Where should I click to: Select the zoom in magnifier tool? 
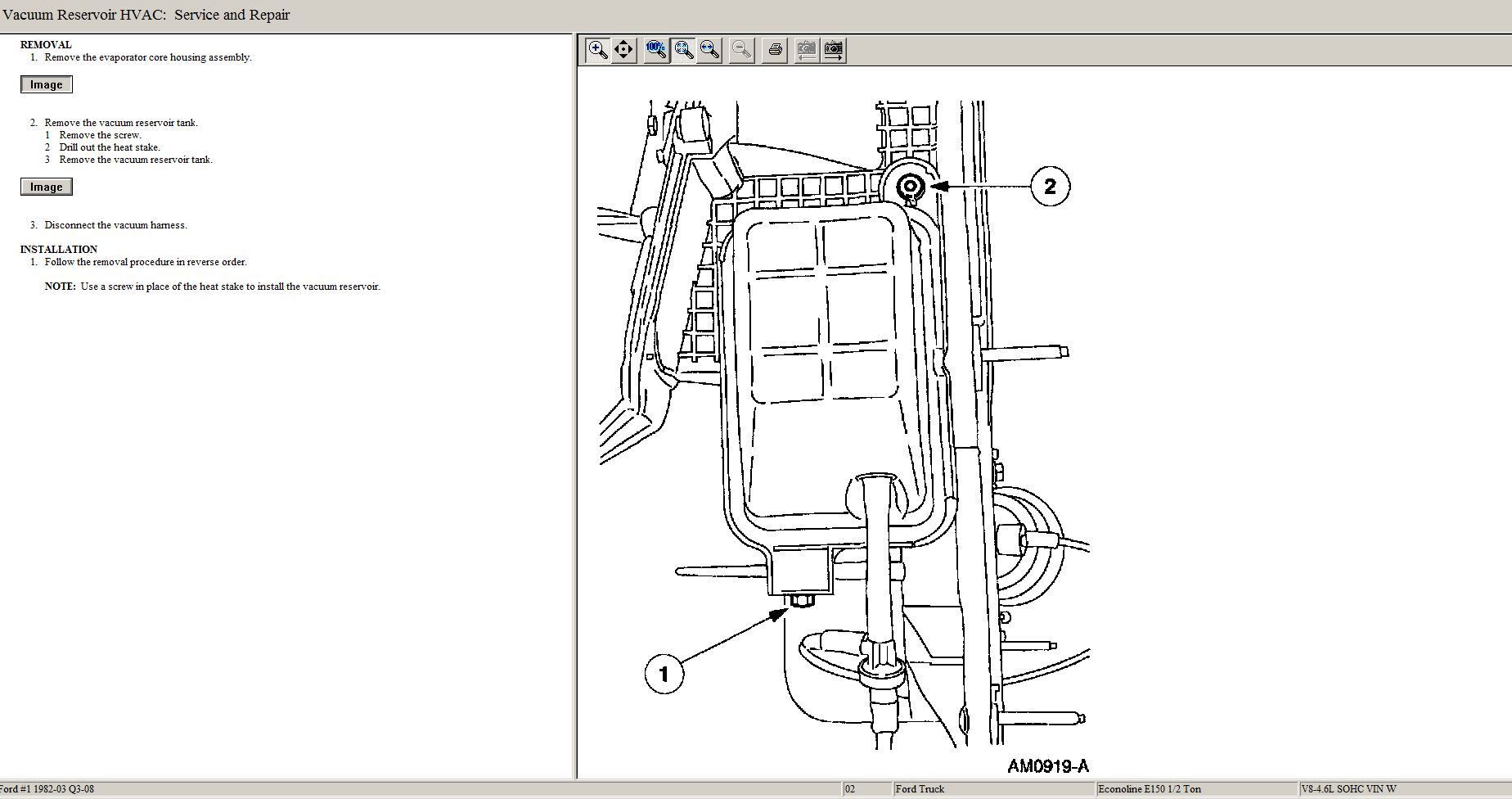coord(598,50)
